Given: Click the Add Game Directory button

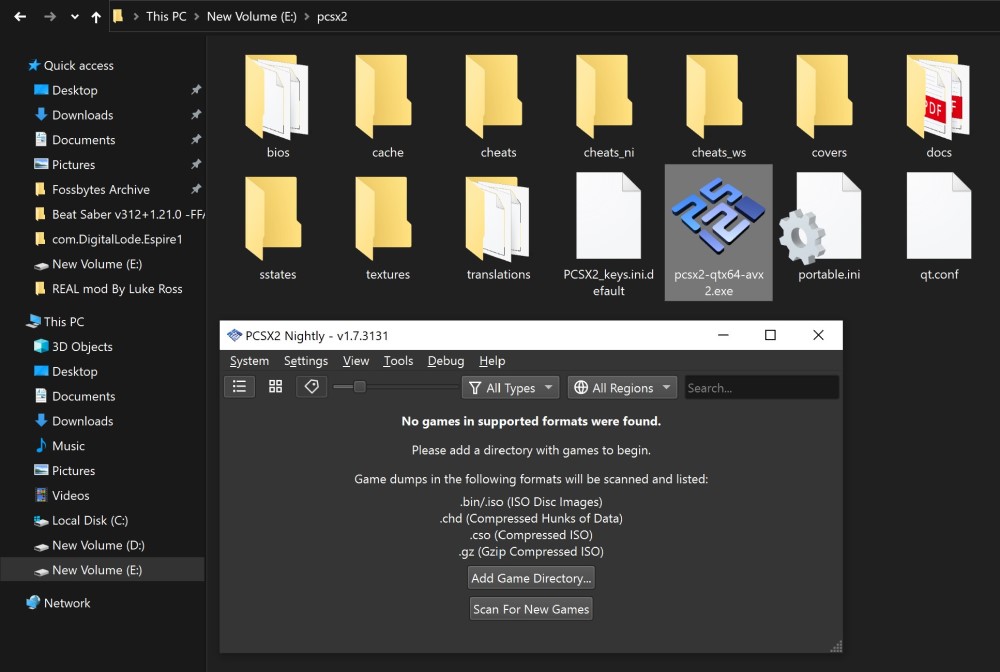Looking at the screenshot, I should [x=530, y=578].
